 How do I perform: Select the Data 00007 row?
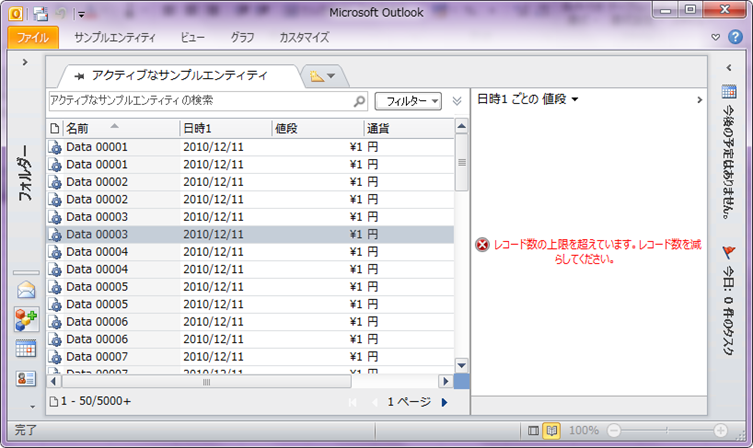point(250,357)
